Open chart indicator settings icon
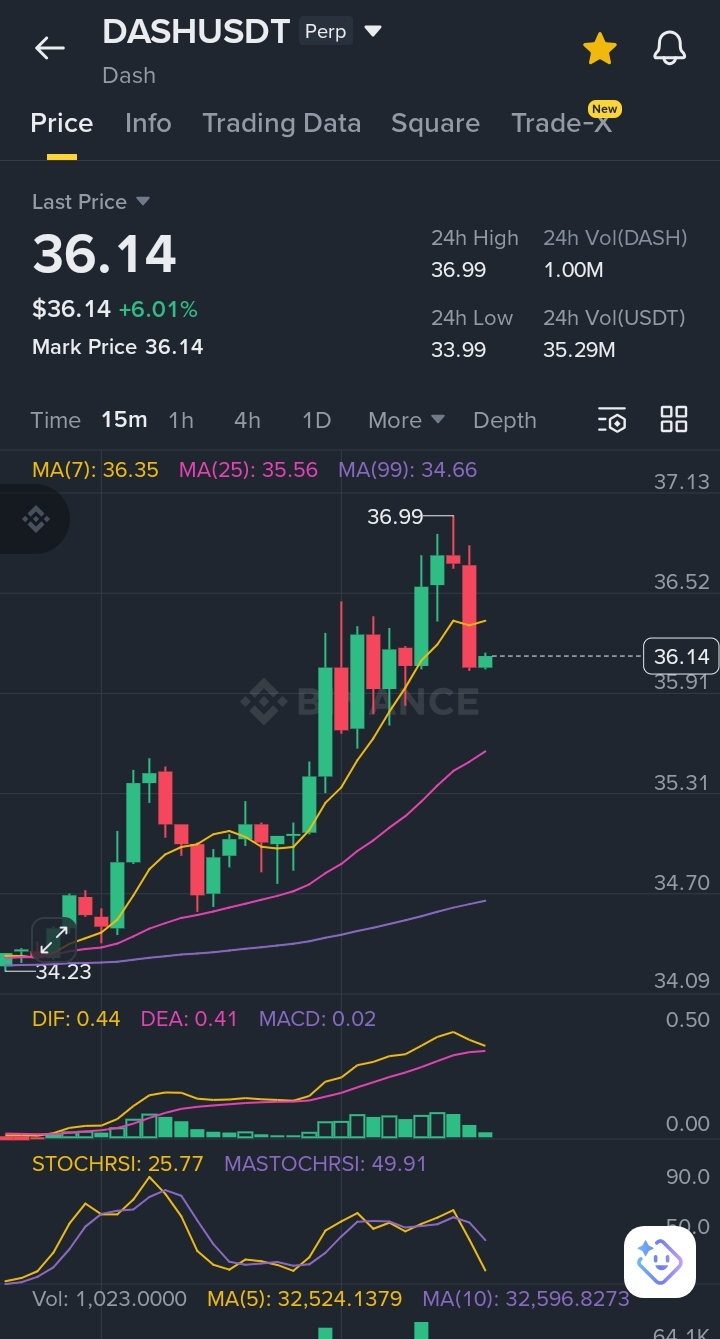 coord(612,420)
